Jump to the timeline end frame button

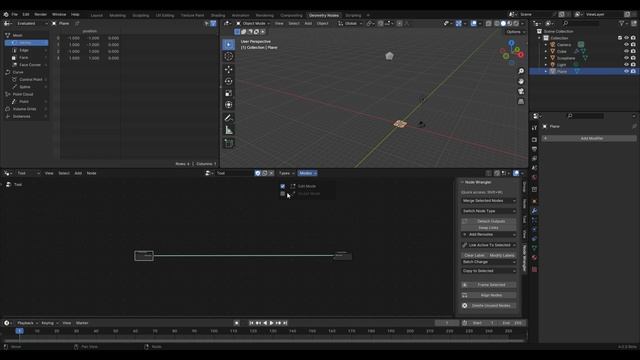[x=285, y=323]
